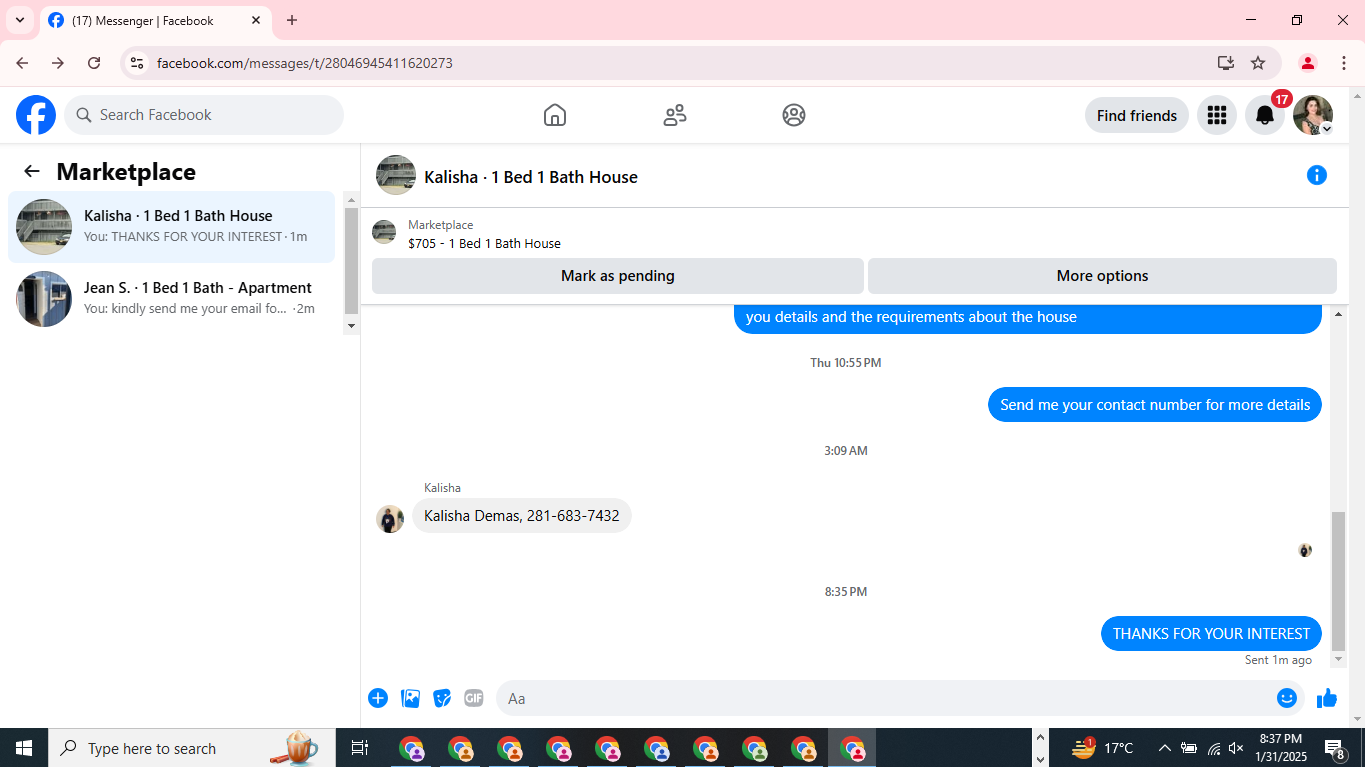The width and height of the screenshot is (1365, 767).
Task: Click the address bar URL
Action: (x=305, y=63)
